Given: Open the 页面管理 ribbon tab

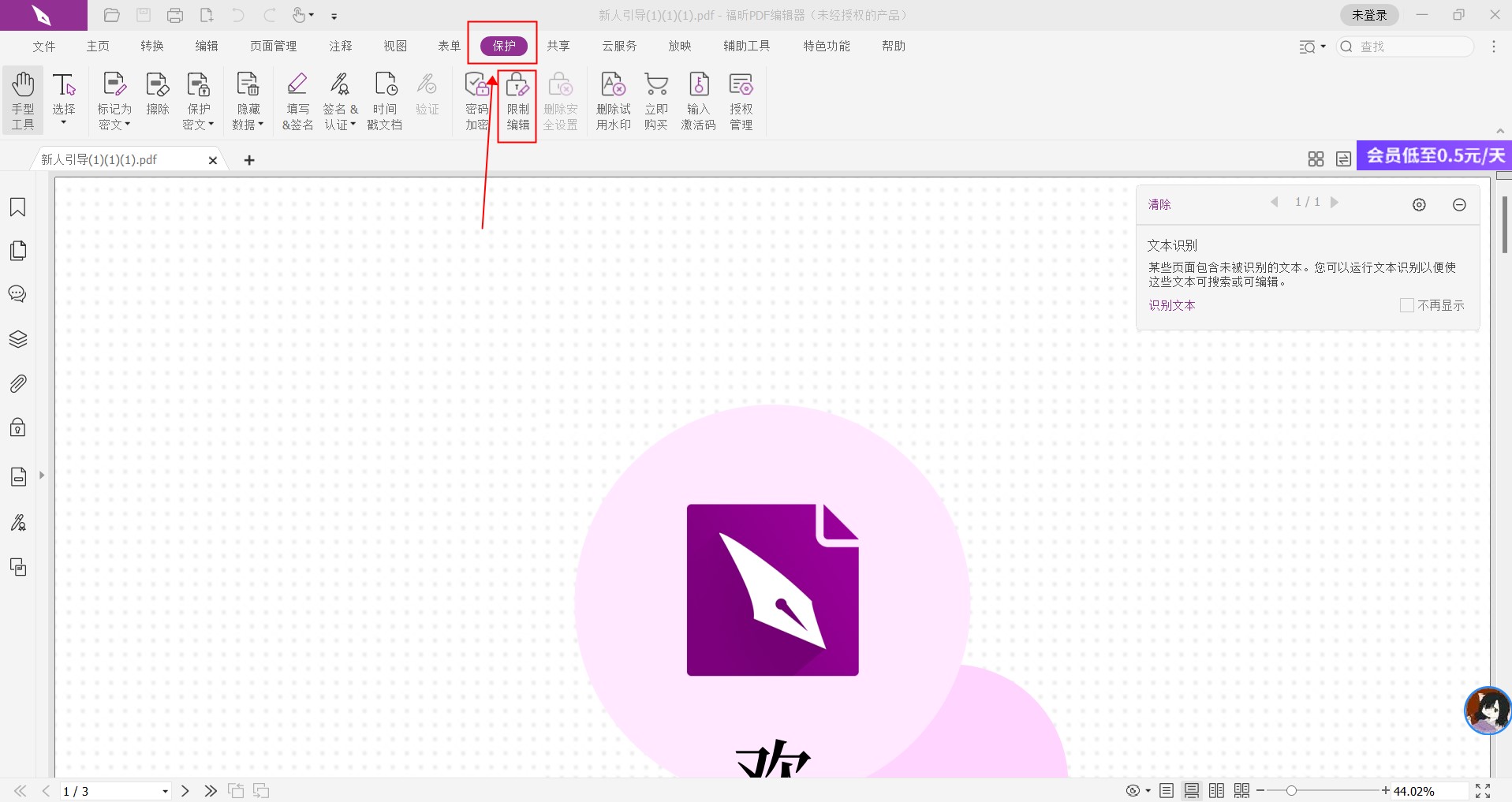Looking at the screenshot, I should tap(273, 47).
